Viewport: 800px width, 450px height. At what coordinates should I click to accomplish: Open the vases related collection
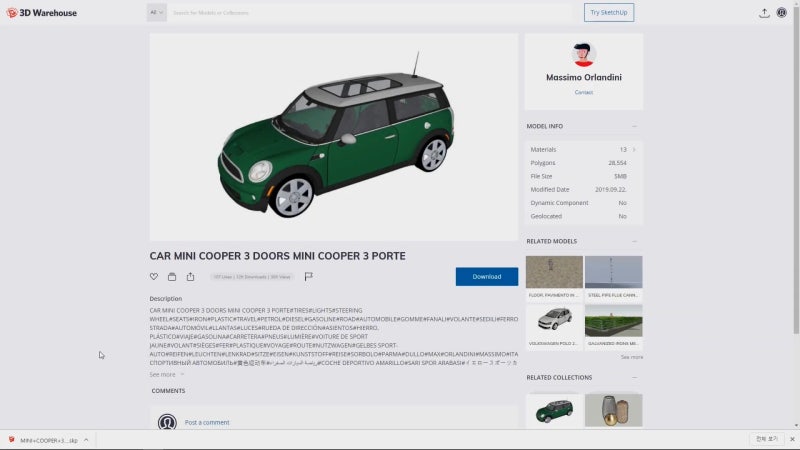(613, 410)
